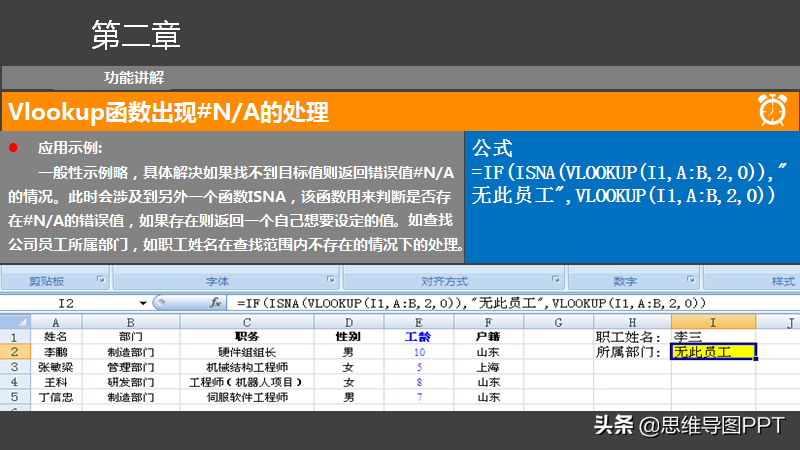Click cell containing 丁信忠
Screen dimensions: 800x450
tap(56, 397)
